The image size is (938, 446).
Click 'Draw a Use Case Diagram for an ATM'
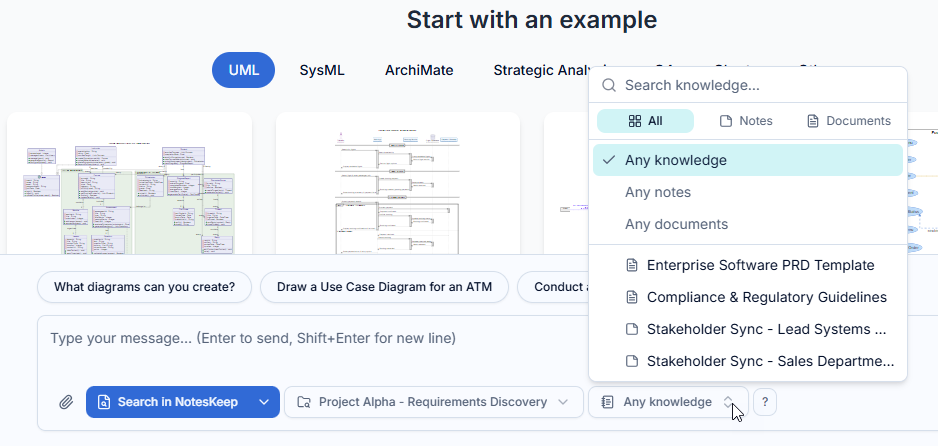pyautogui.click(x=384, y=287)
